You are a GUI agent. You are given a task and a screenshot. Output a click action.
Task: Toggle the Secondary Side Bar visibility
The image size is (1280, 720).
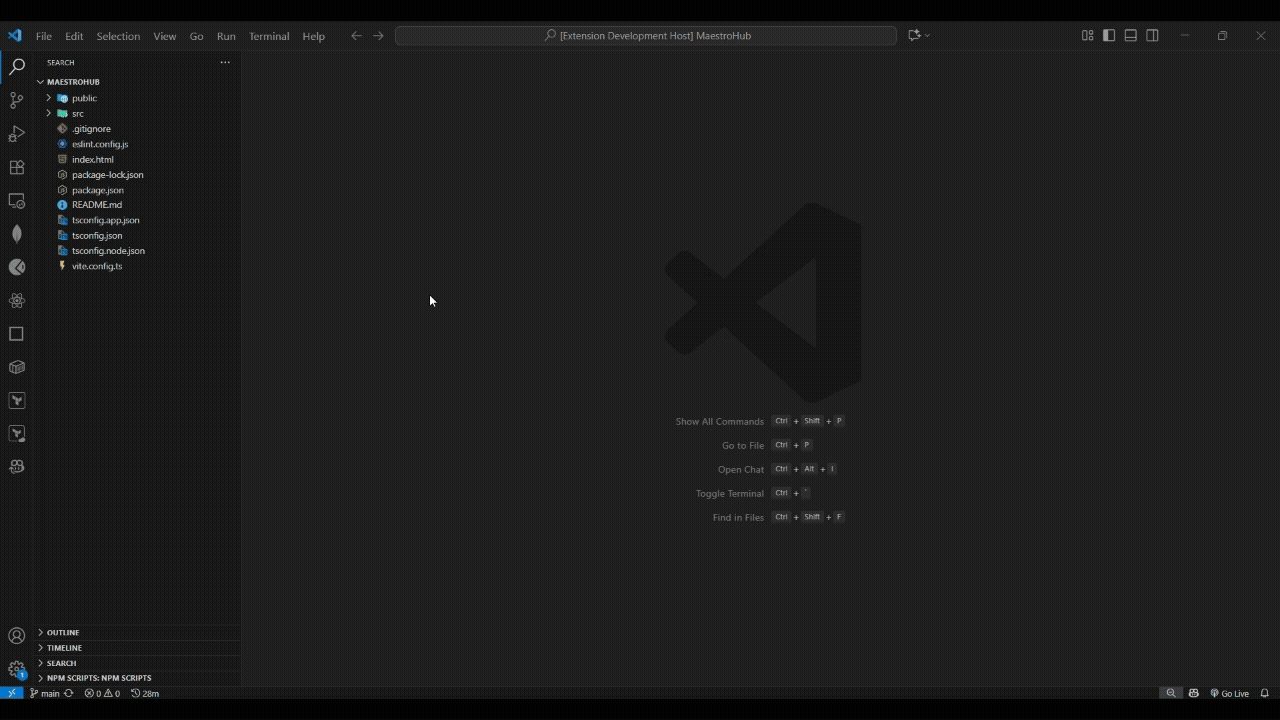click(1153, 36)
